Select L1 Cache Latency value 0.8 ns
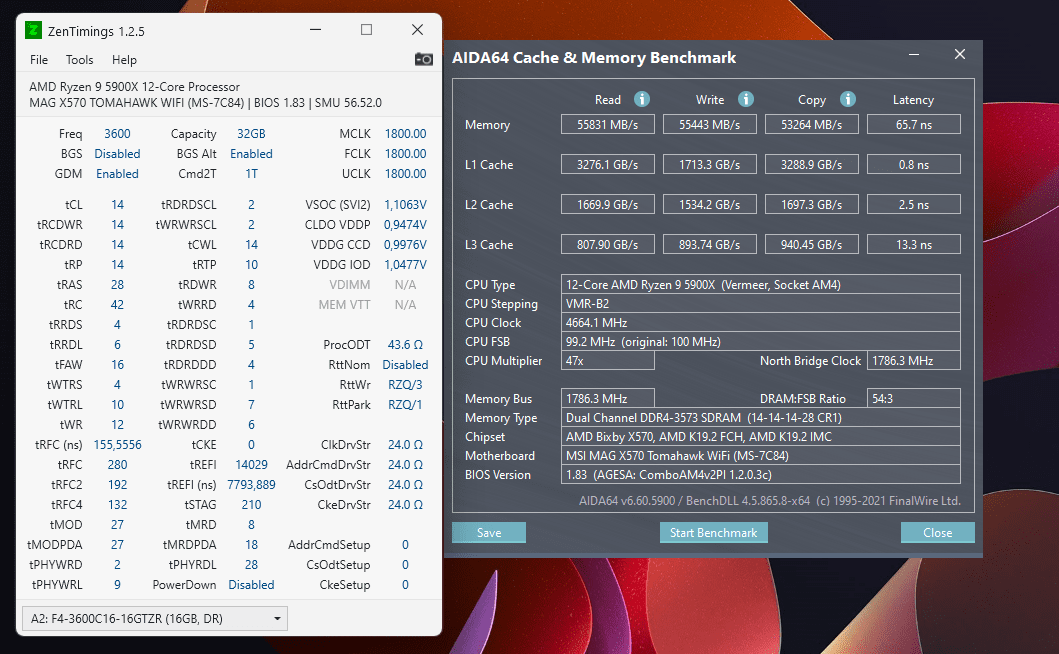The width and height of the screenshot is (1059, 654). pyautogui.click(x=914, y=164)
